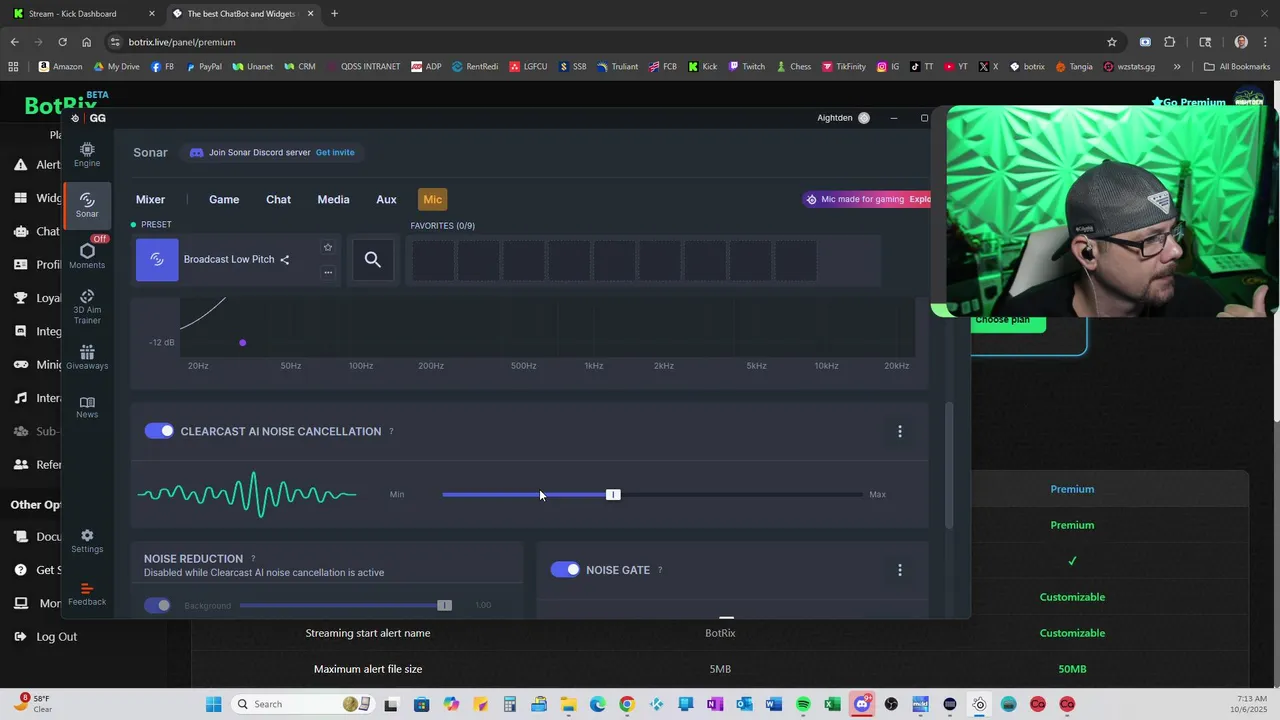Click the GG window vertical scrollbar
The height and width of the screenshot is (720, 1280).
(x=949, y=465)
